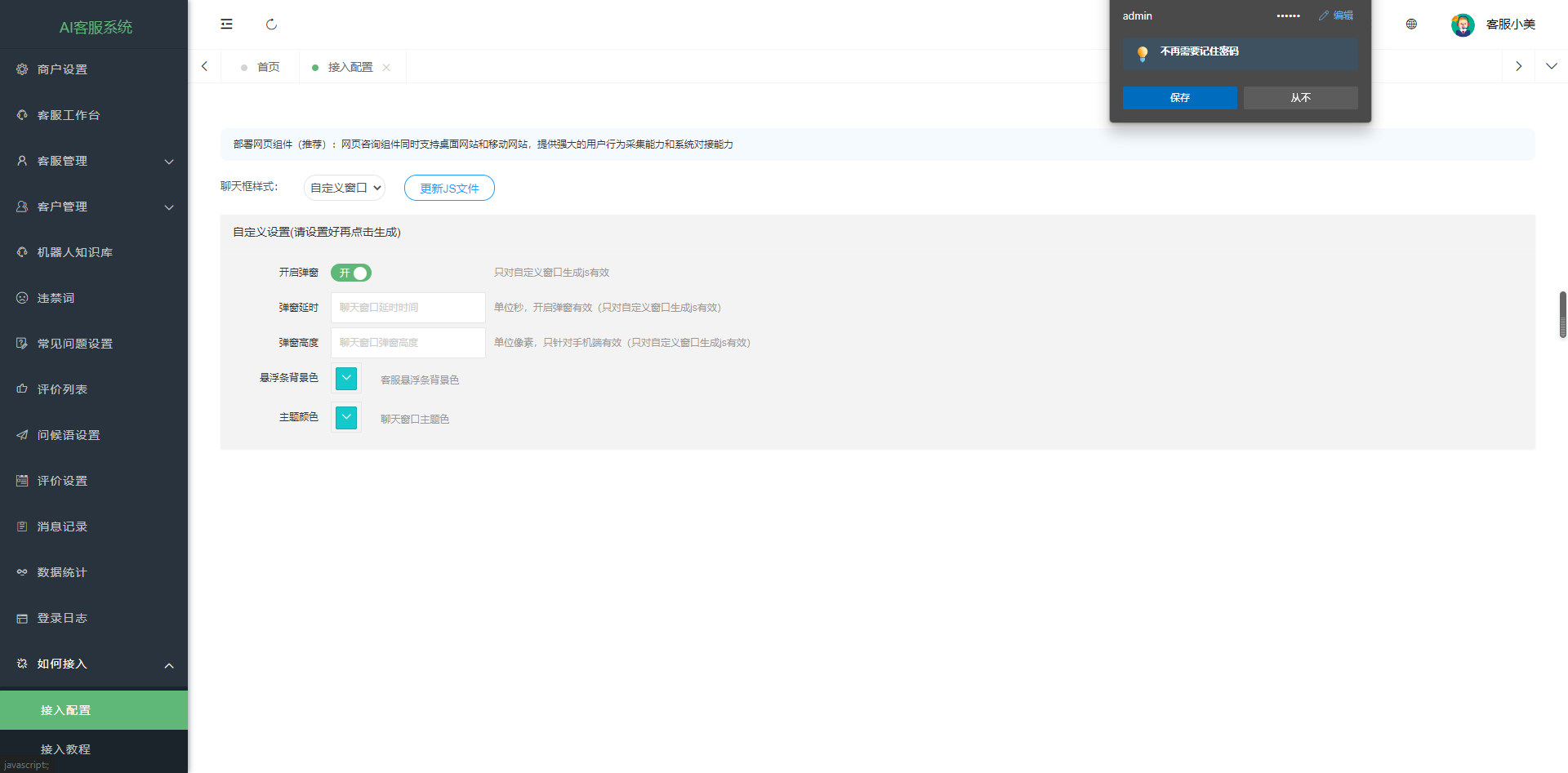Click the refresh icon in the top bar
1568x773 pixels.
271,24
